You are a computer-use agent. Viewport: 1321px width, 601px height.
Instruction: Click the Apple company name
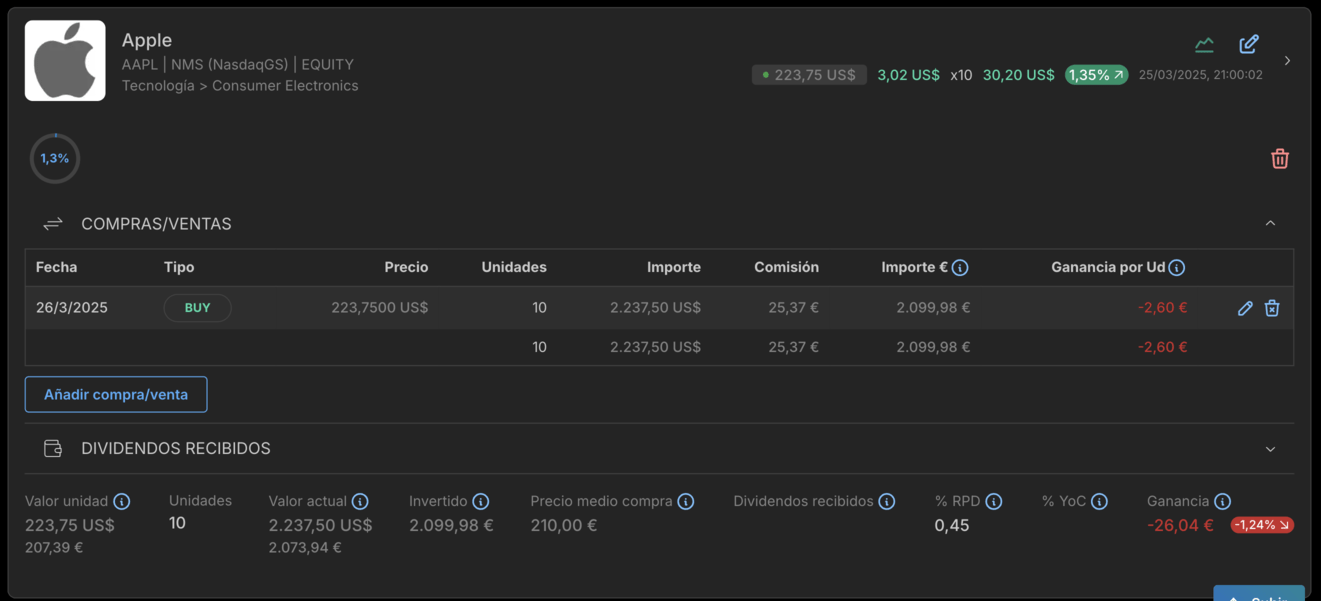coord(147,40)
